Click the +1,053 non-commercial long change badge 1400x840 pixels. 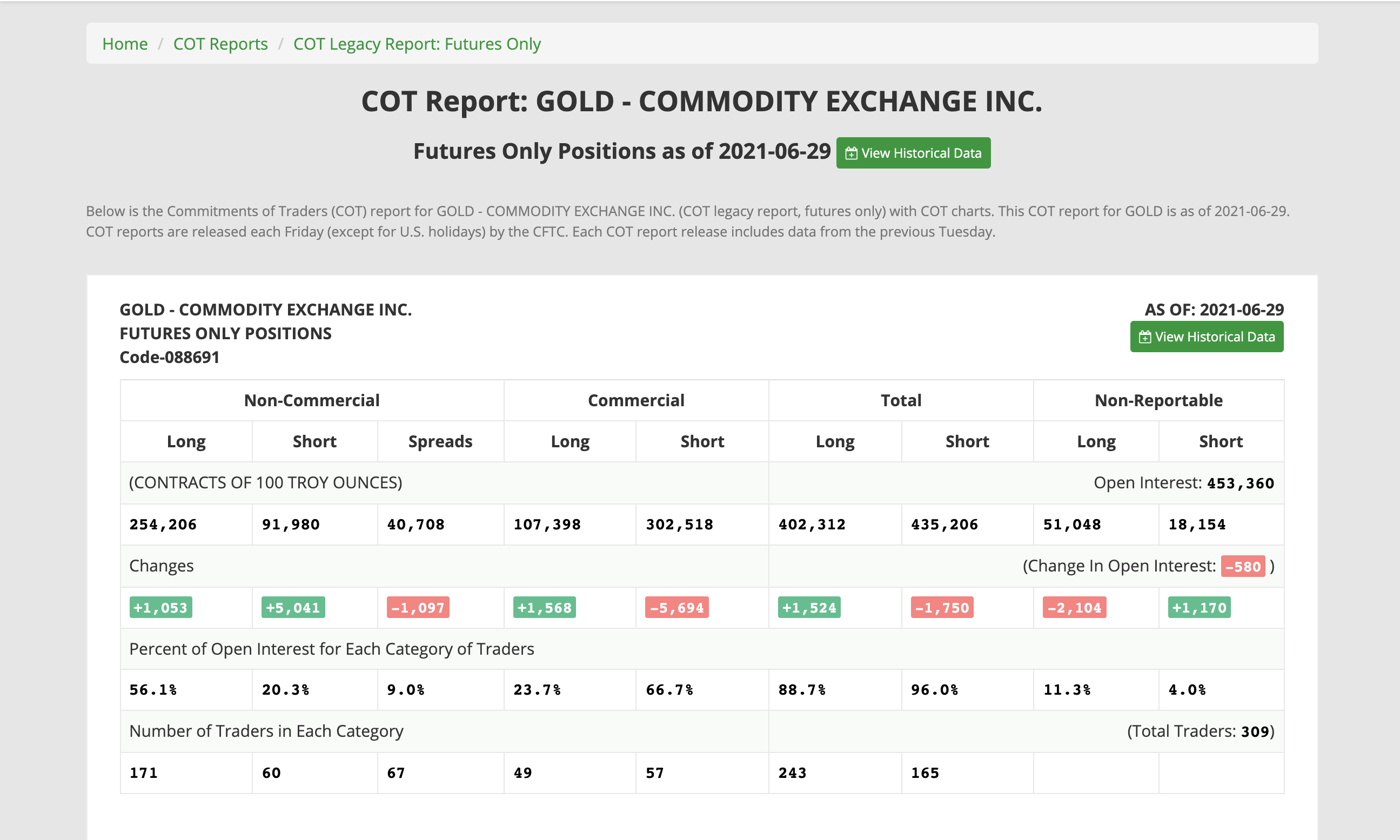click(x=161, y=607)
